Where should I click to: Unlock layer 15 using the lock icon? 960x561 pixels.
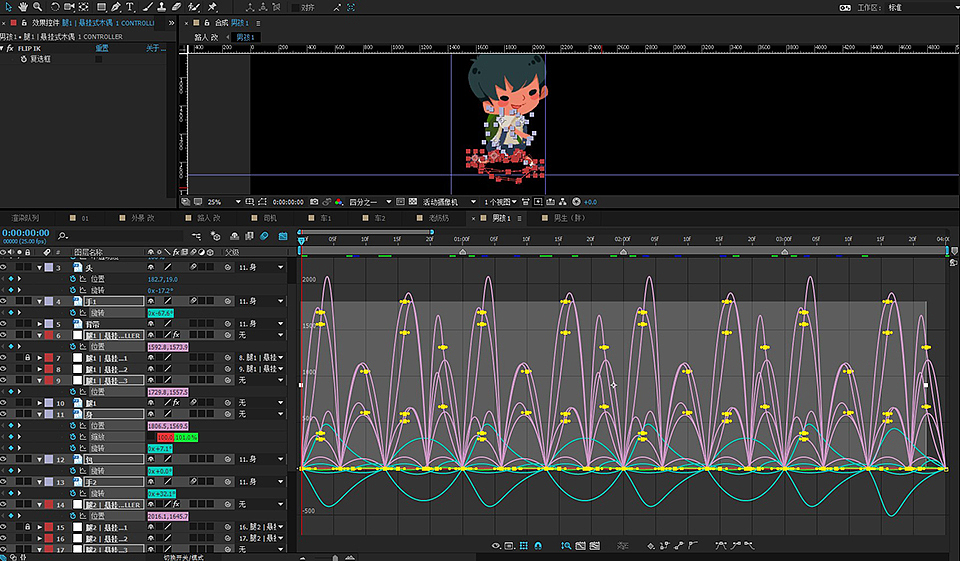click(28, 527)
